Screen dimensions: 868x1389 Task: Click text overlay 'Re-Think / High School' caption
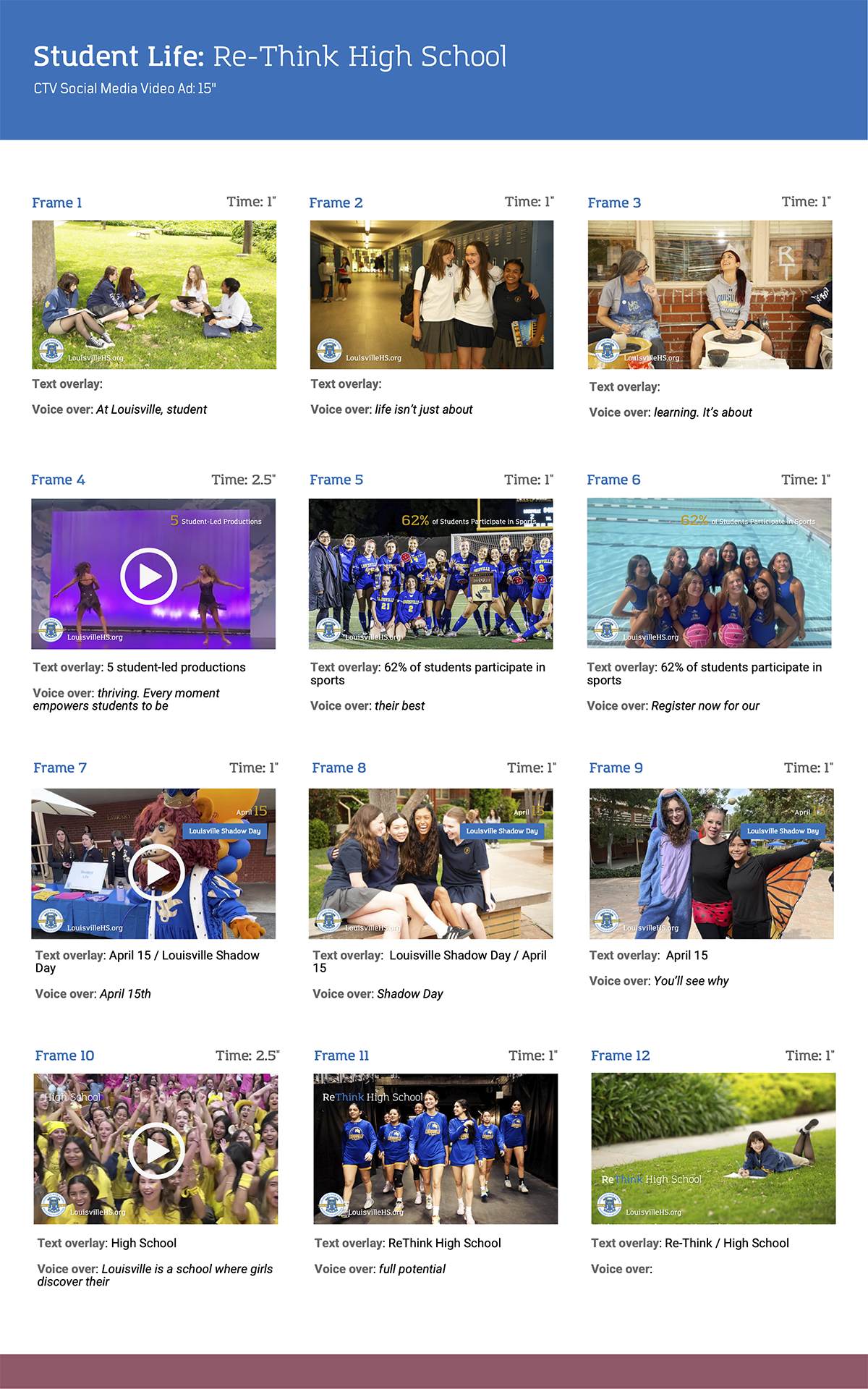(x=727, y=1243)
